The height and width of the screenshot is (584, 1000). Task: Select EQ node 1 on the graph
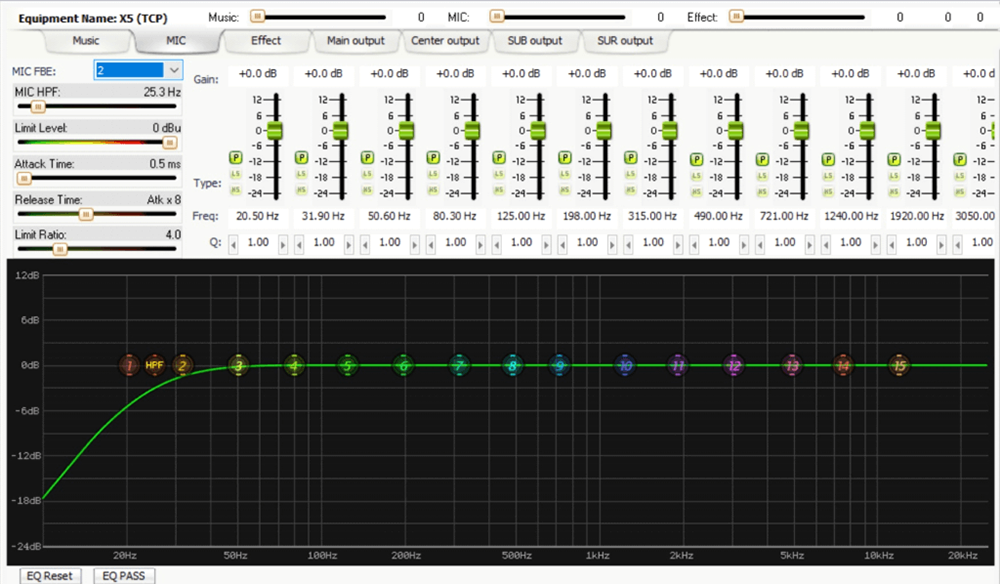[129, 365]
